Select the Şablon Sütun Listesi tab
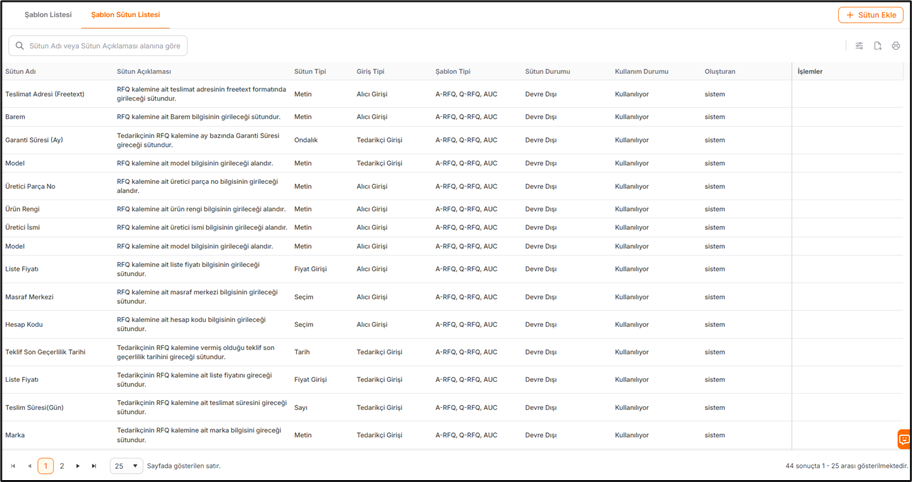912x482 pixels. (125, 15)
